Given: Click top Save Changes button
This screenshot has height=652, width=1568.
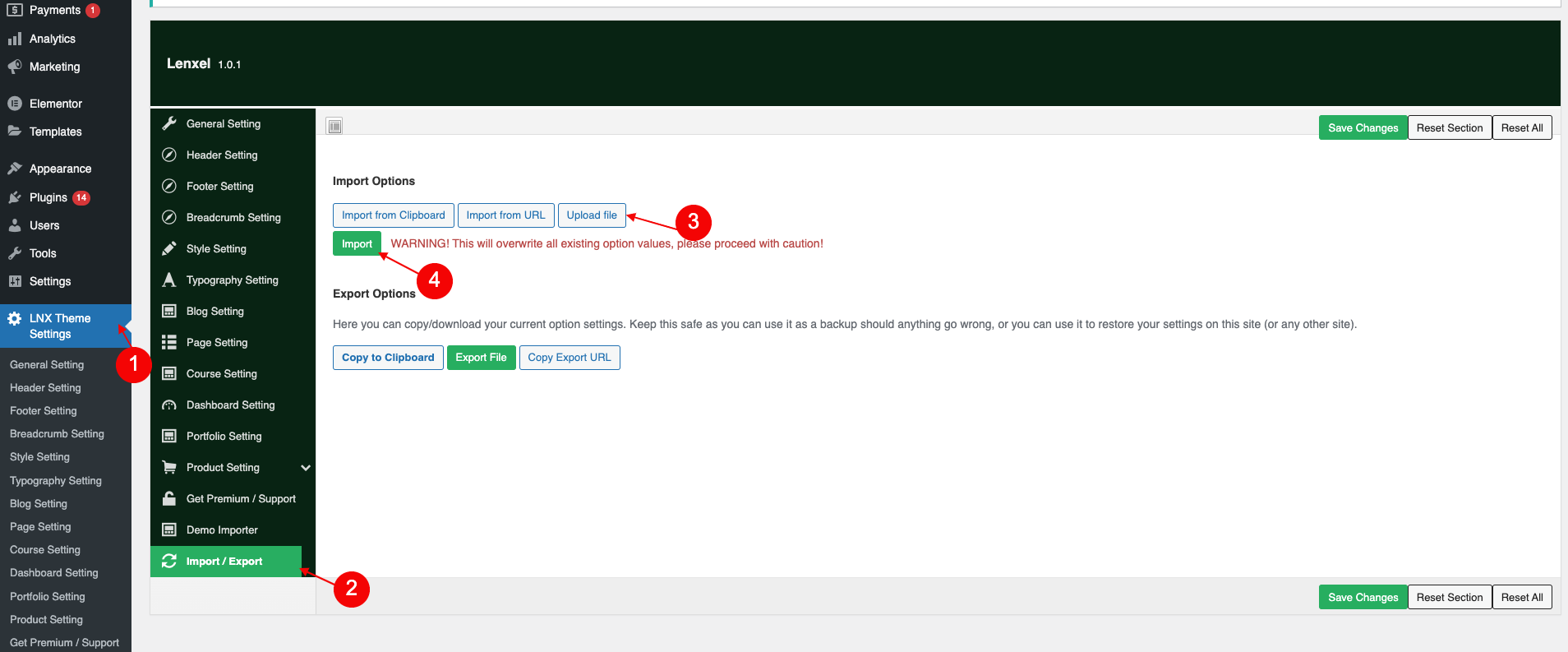Looking at the screenshot, I should tap(1363, 127).
